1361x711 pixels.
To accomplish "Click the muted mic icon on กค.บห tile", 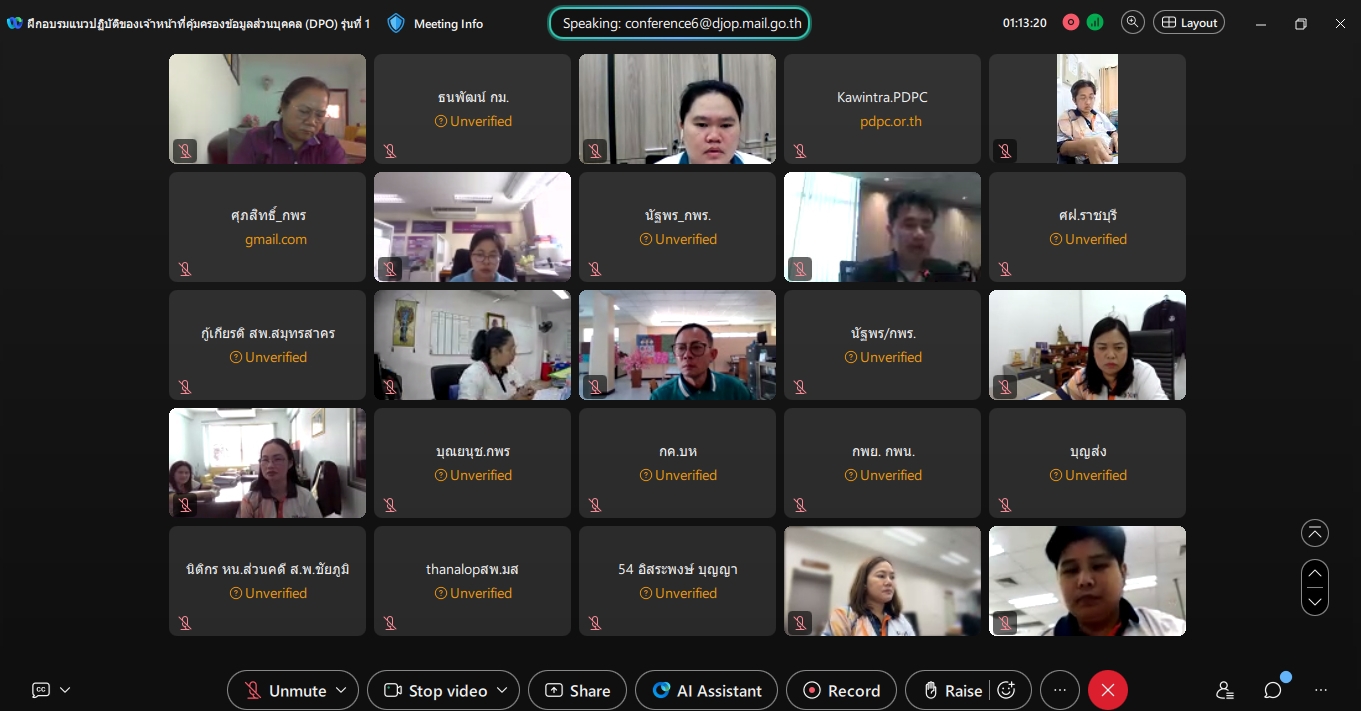I will (595, 505).
